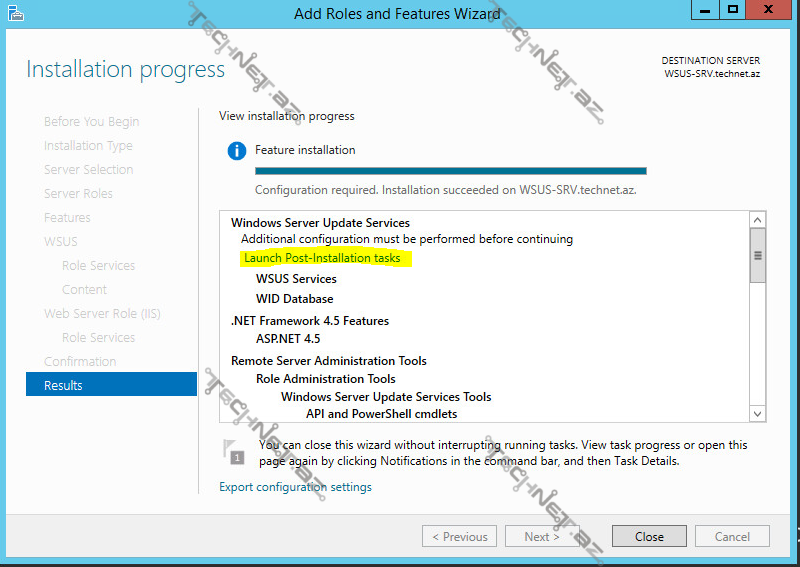Image resolution: width=800 pixels, height=567 pixels.
Task: Minimize the wizard window
Action: (x=705, y=10)
